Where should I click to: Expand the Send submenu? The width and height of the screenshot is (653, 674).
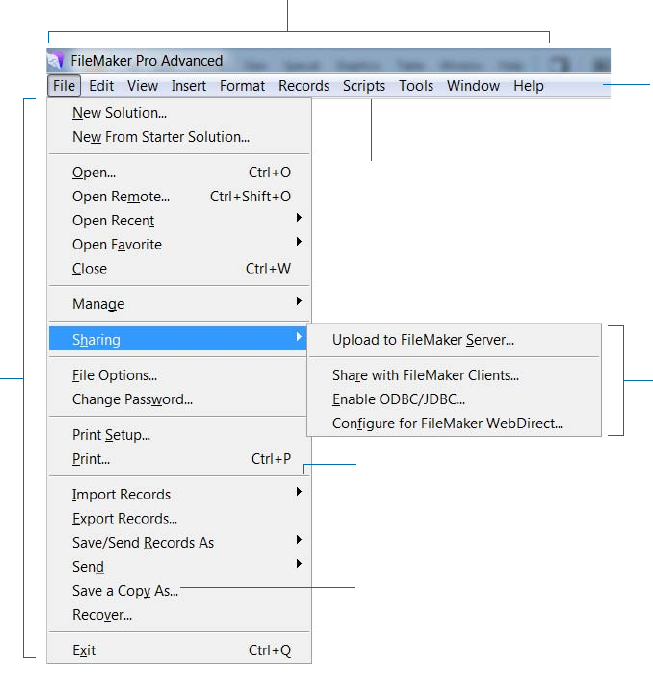click(179, 567)
